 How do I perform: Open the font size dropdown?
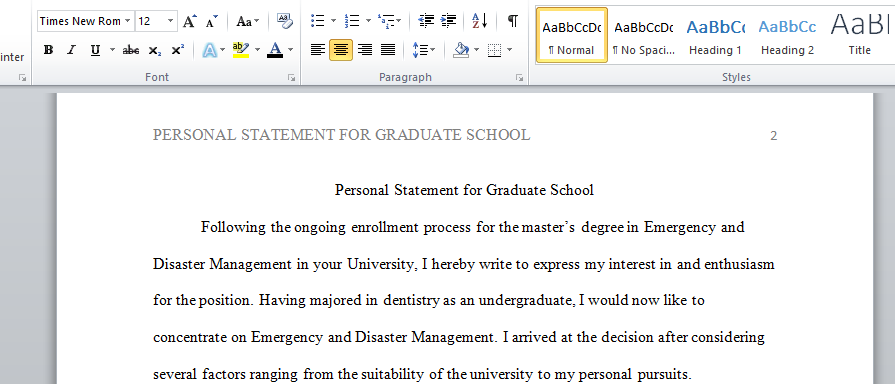click(x=171, y=22)
